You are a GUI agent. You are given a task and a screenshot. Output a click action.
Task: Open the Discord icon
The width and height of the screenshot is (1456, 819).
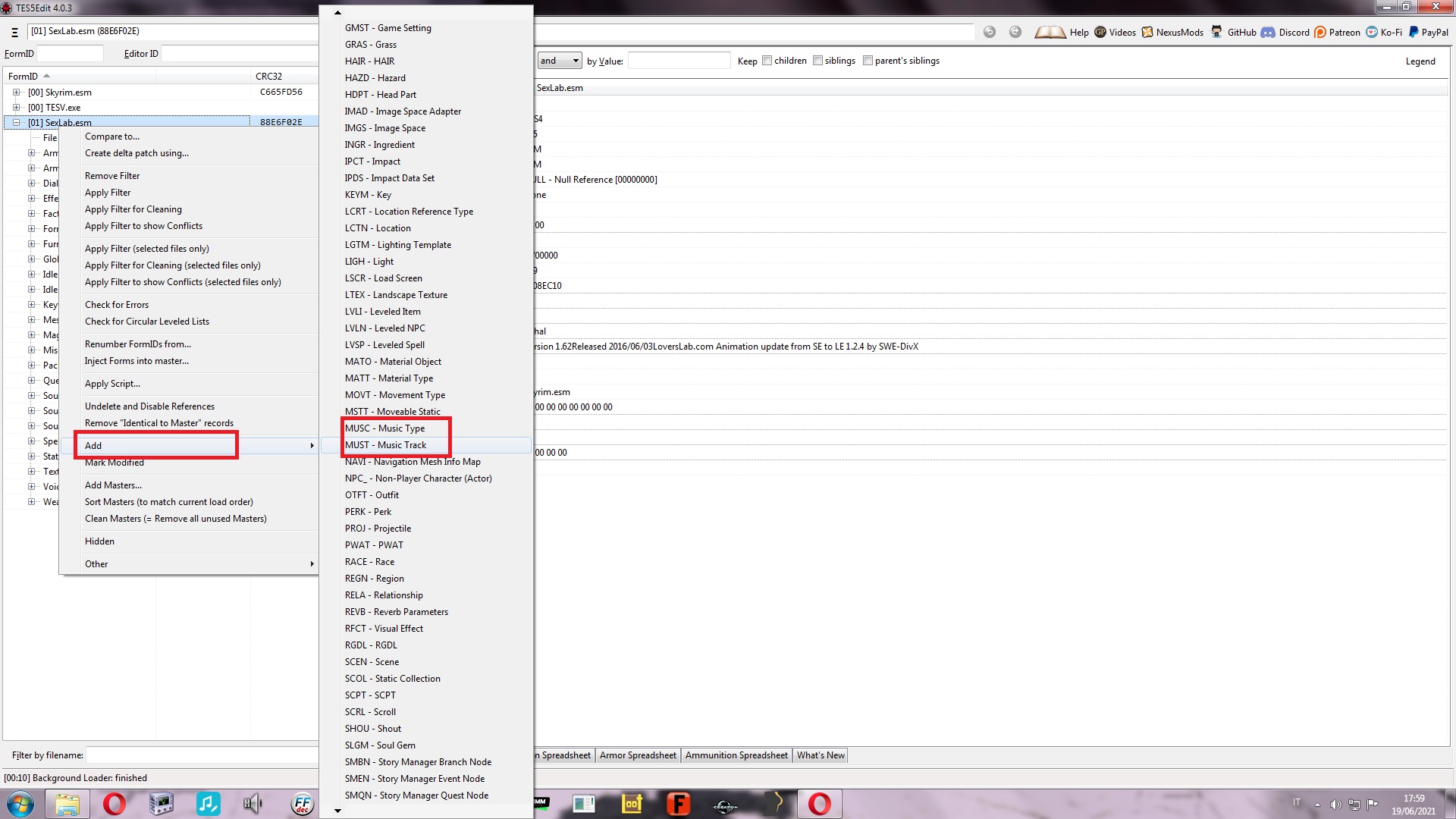click(x=1268, y=32)
